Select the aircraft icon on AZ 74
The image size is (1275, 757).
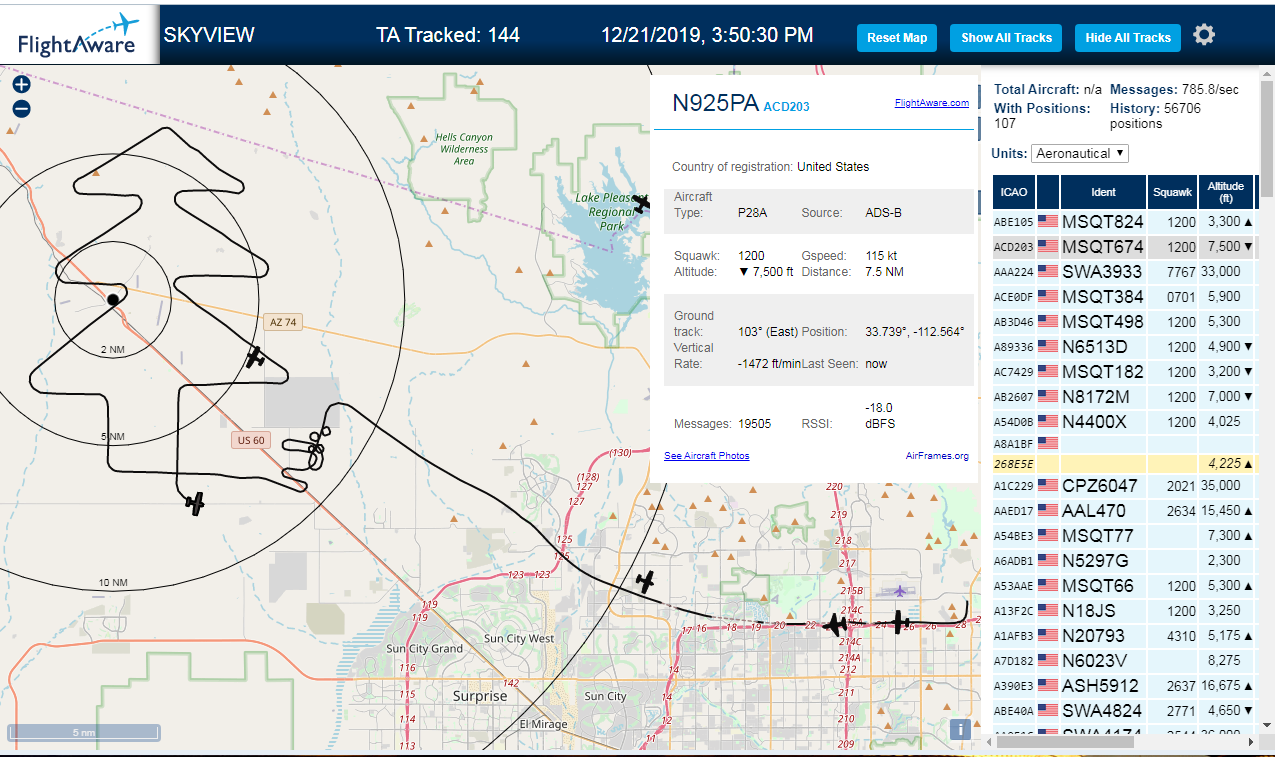click(x=256, y=356)
